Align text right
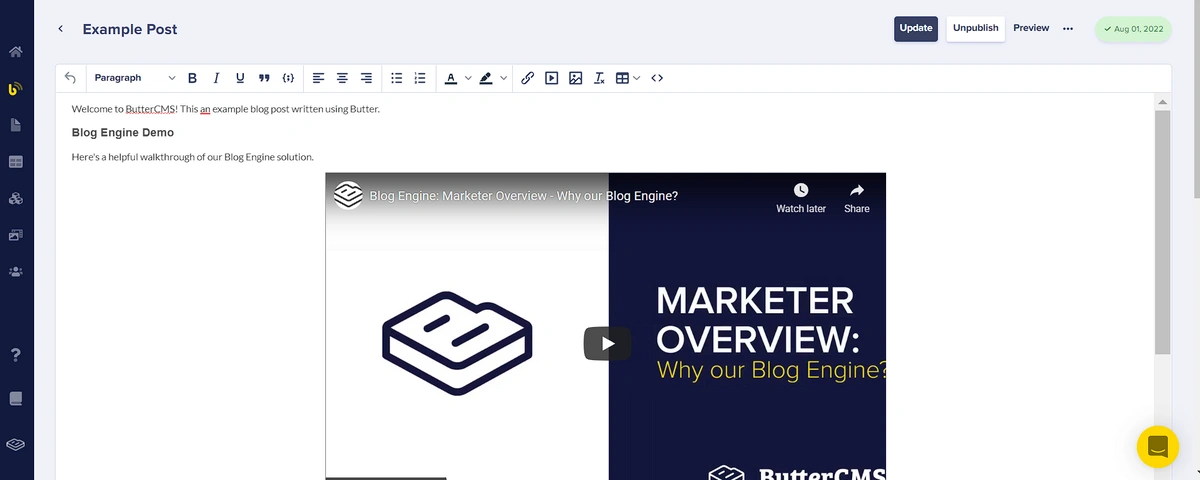The image size is (1200, 480). coord(366,78)
